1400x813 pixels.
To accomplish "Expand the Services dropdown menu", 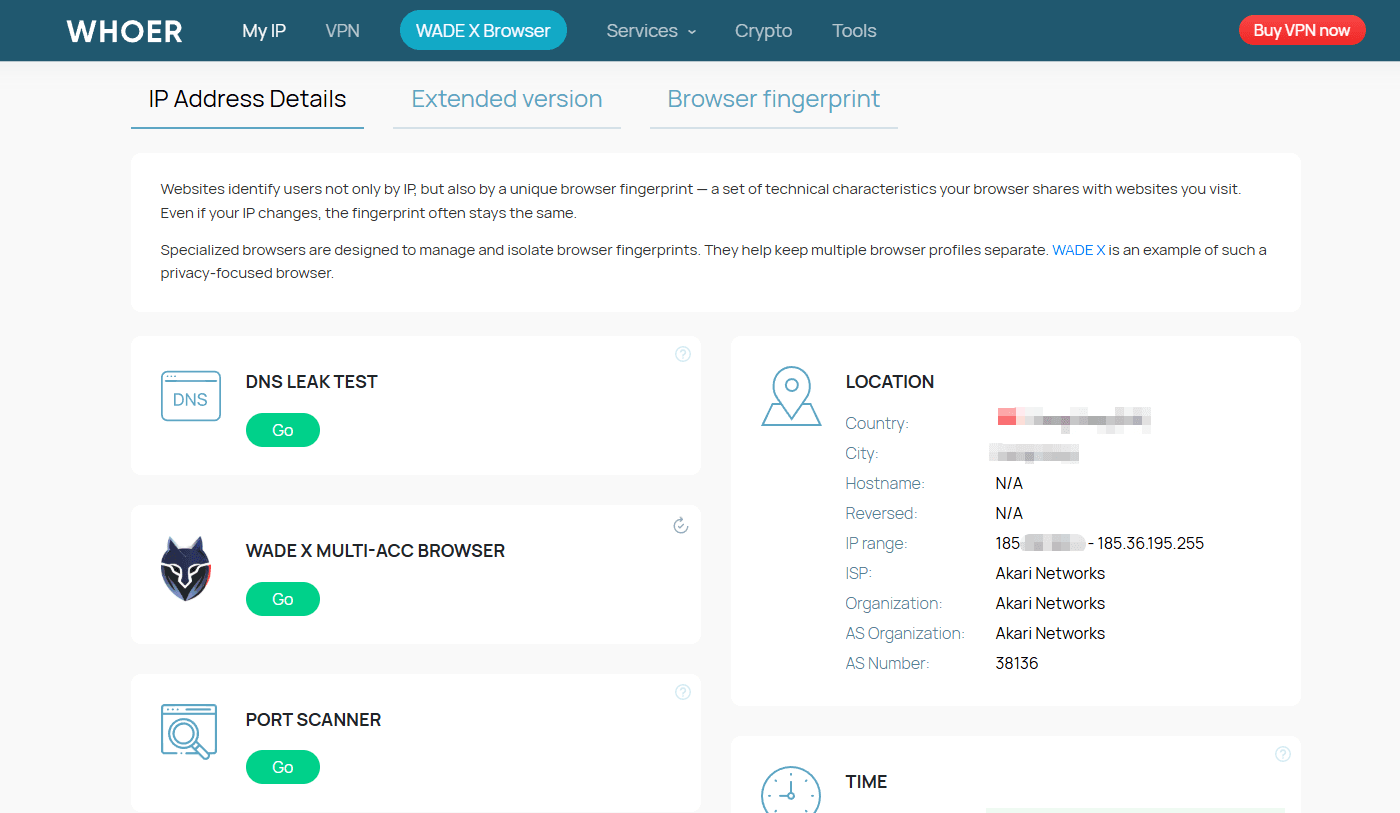I will click(651, 31).
